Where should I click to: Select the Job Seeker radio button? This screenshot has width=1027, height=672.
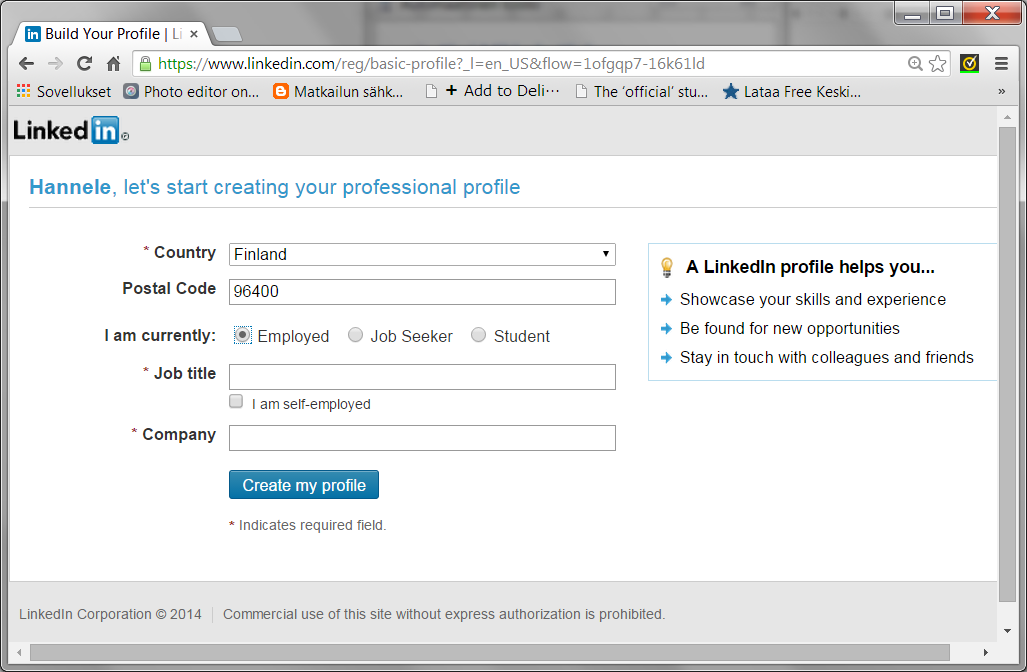click(x=355, y=335)
